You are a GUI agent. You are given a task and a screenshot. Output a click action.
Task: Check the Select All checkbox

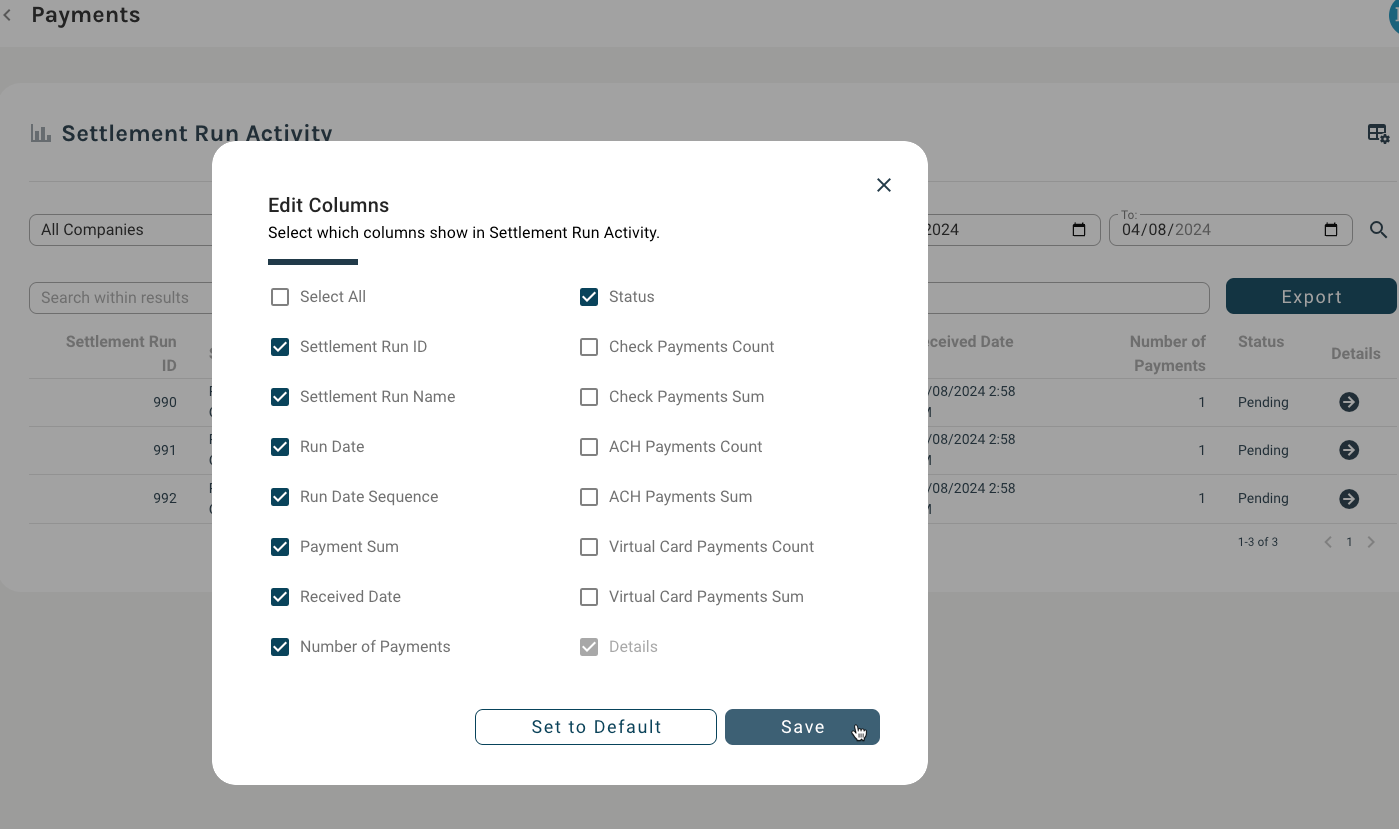[280, 297]
